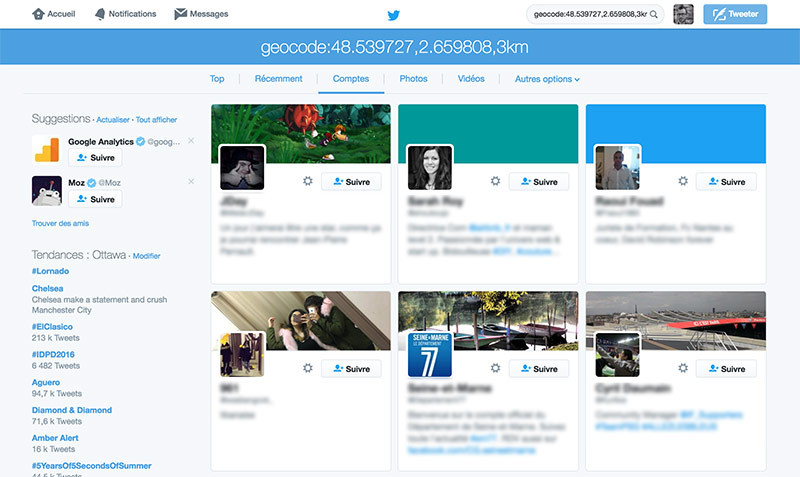Open Messages envelope in top bar
This screenshot has width=800, height=477.
[181, 14]
